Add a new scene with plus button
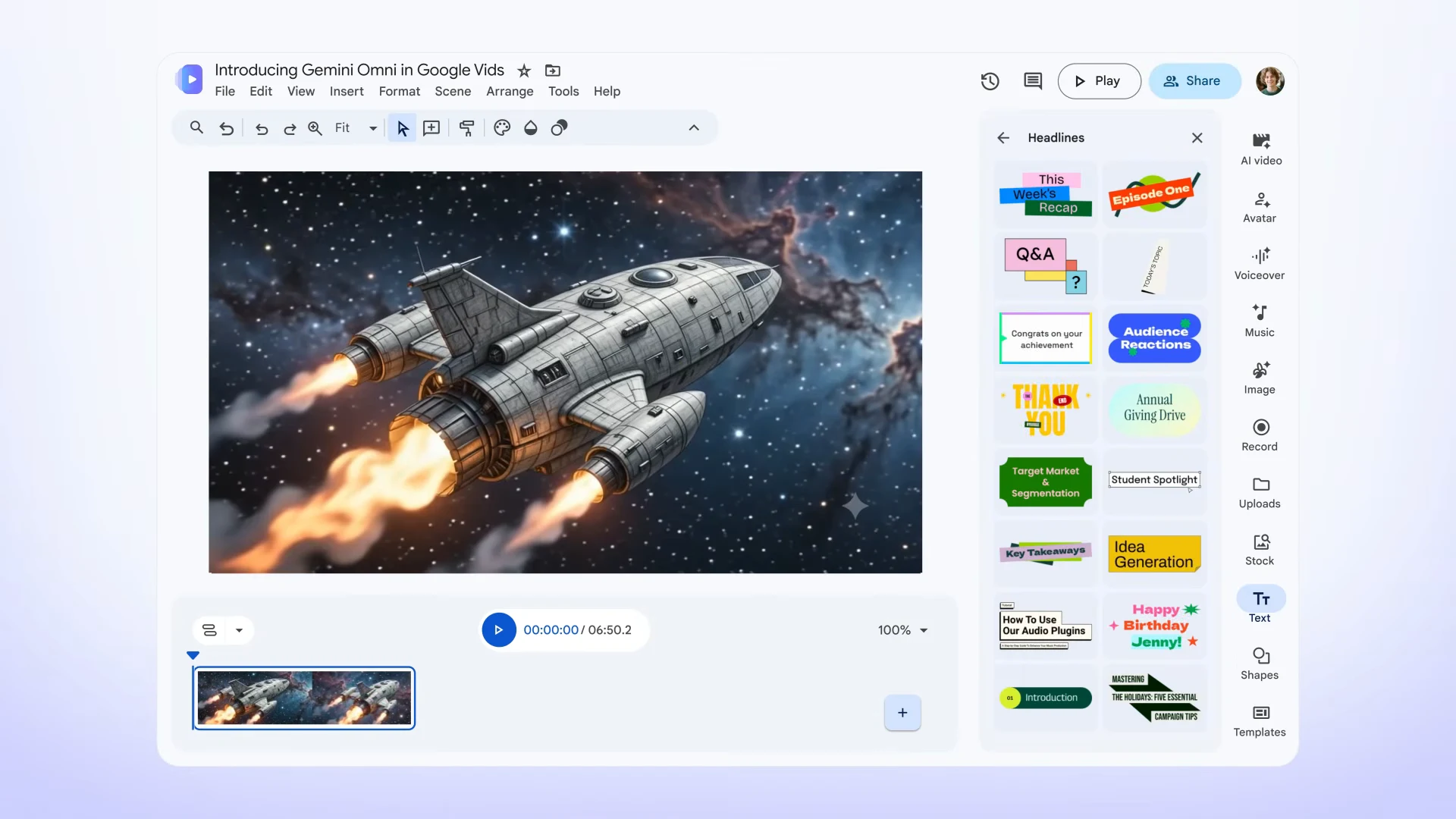 (x=902, y=713)
